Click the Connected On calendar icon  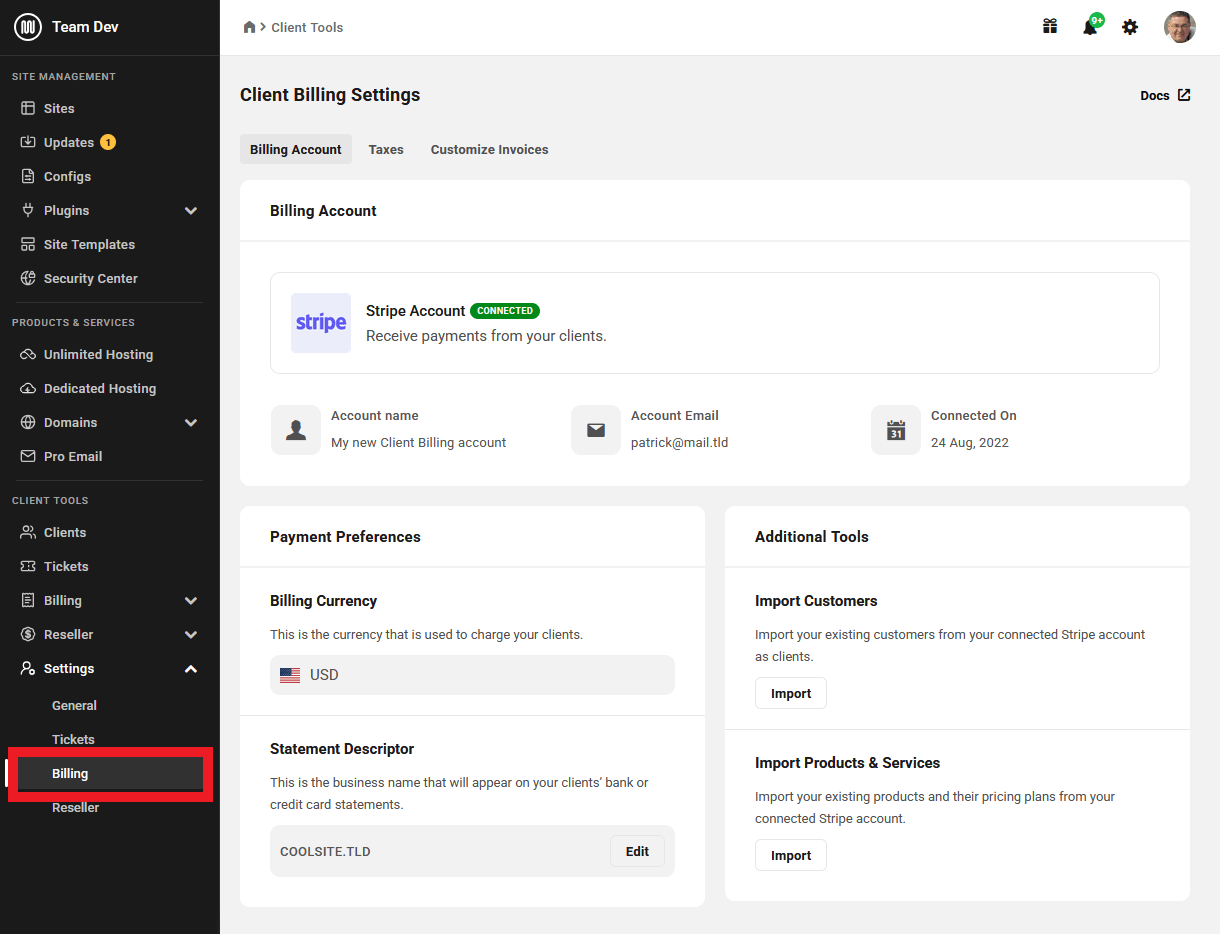pos(896,430)
